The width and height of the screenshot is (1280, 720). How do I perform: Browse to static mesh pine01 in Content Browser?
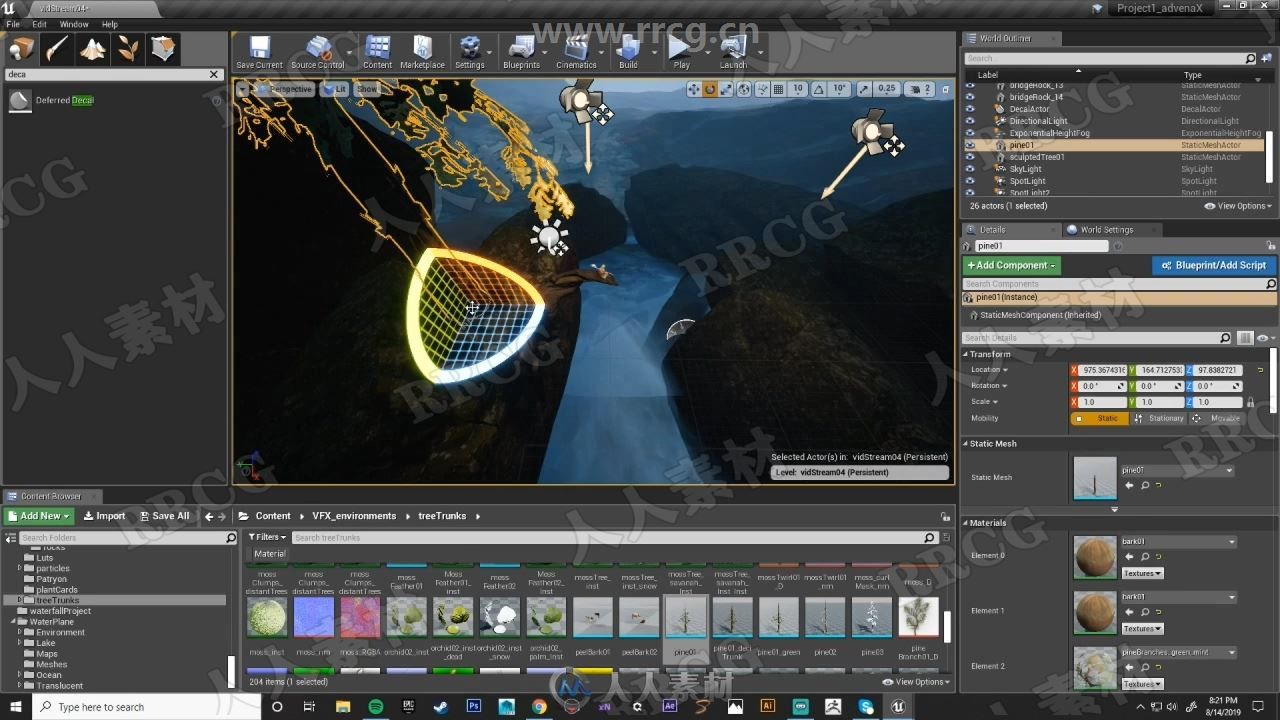1145,485
